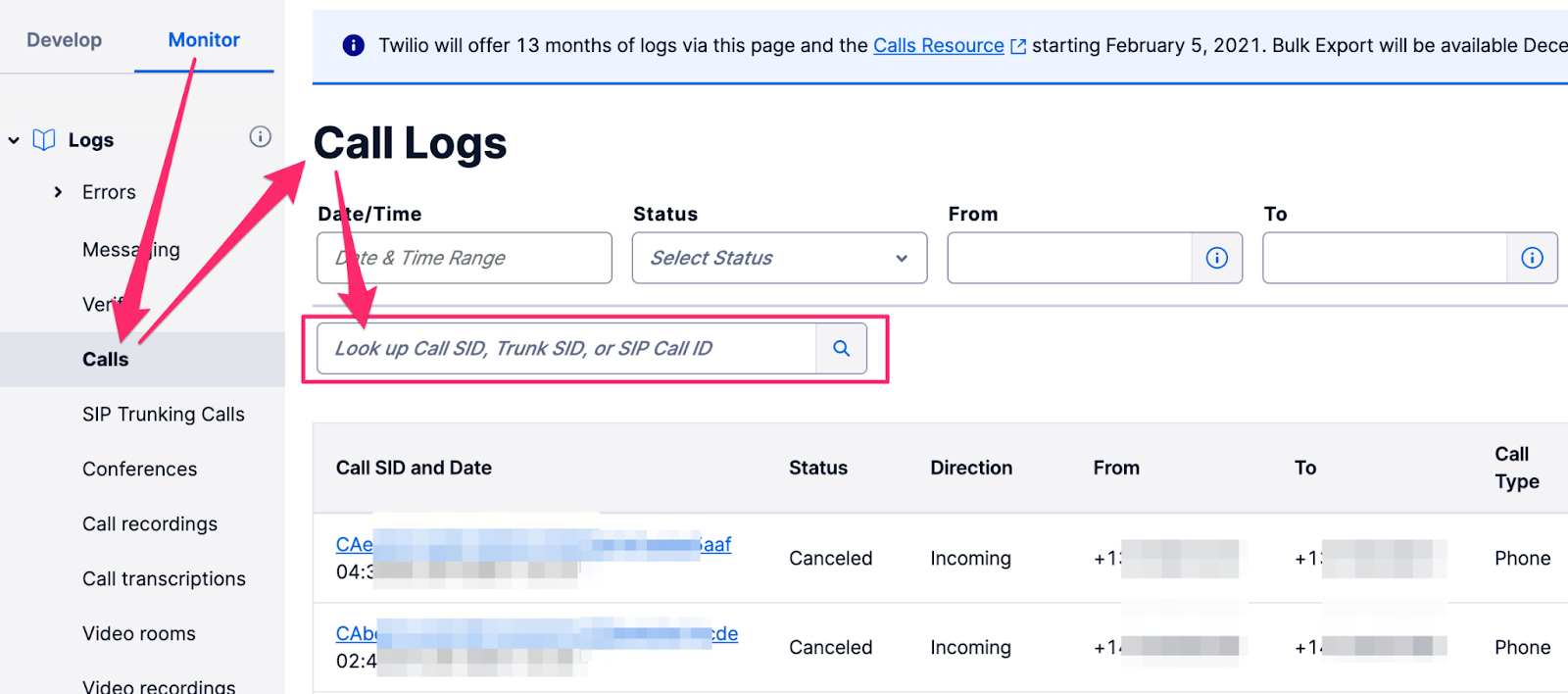Click the search magnifier icon
The image size is (1568, 694).
(x=841, y=348)
